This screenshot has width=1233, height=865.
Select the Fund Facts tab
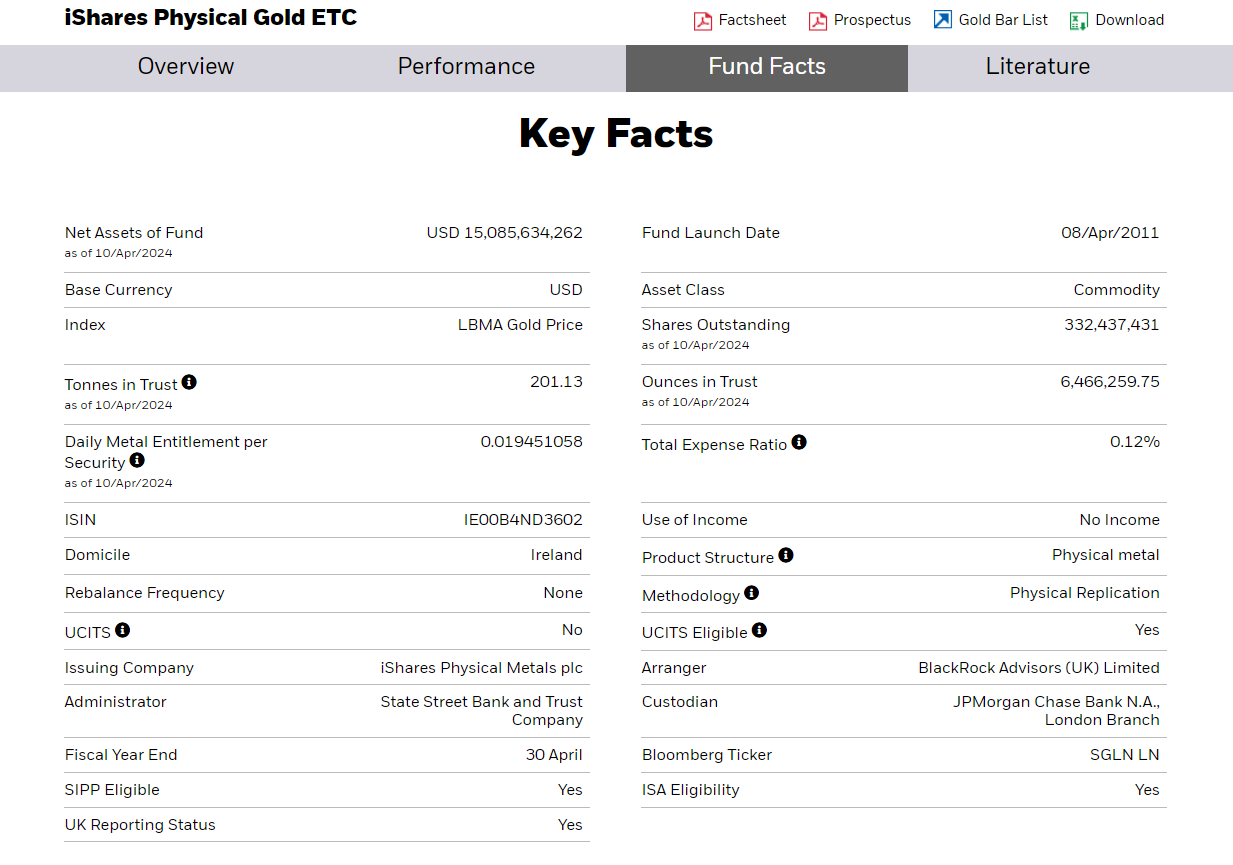767,67
